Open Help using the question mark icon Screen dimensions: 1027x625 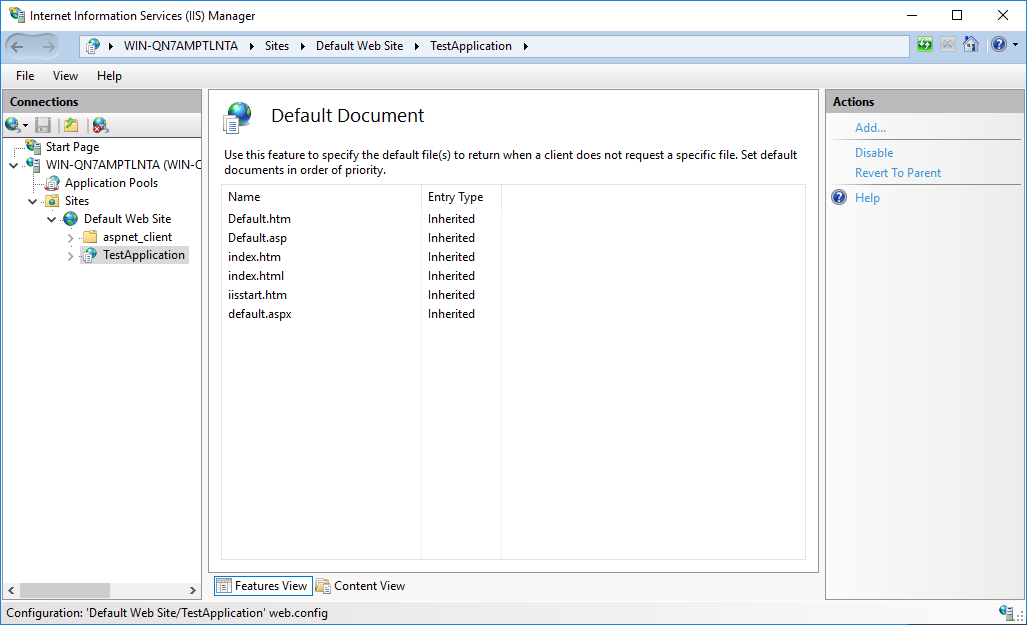(997, 44)
